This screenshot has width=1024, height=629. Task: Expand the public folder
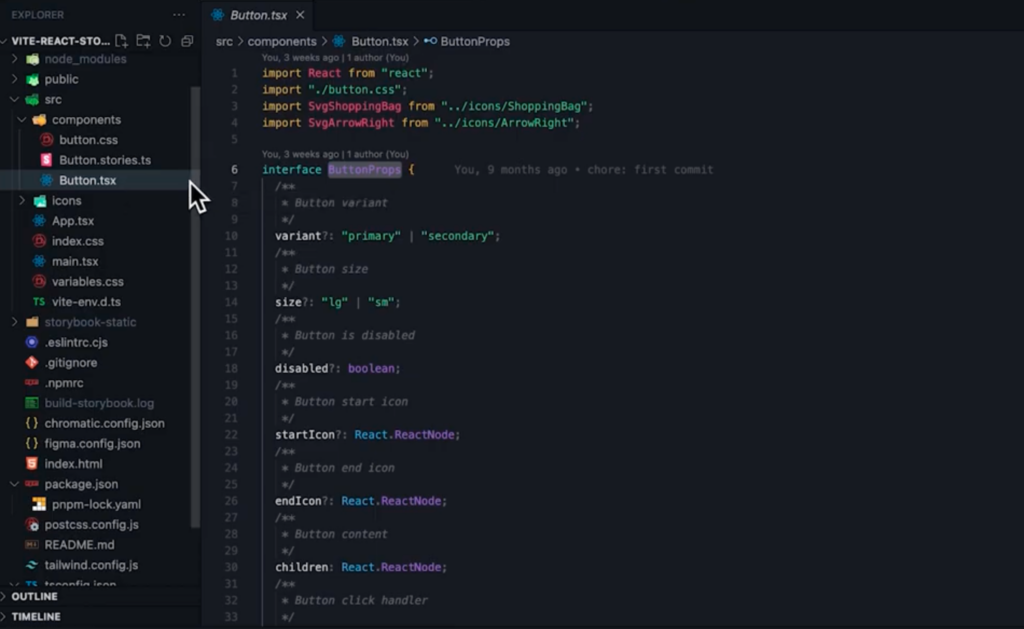pos(14,79)
